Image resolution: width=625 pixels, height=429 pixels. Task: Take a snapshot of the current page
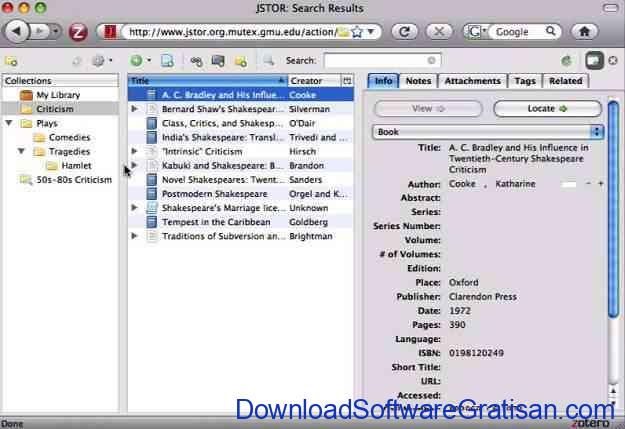pyautogui.click(x=218, y=61)
